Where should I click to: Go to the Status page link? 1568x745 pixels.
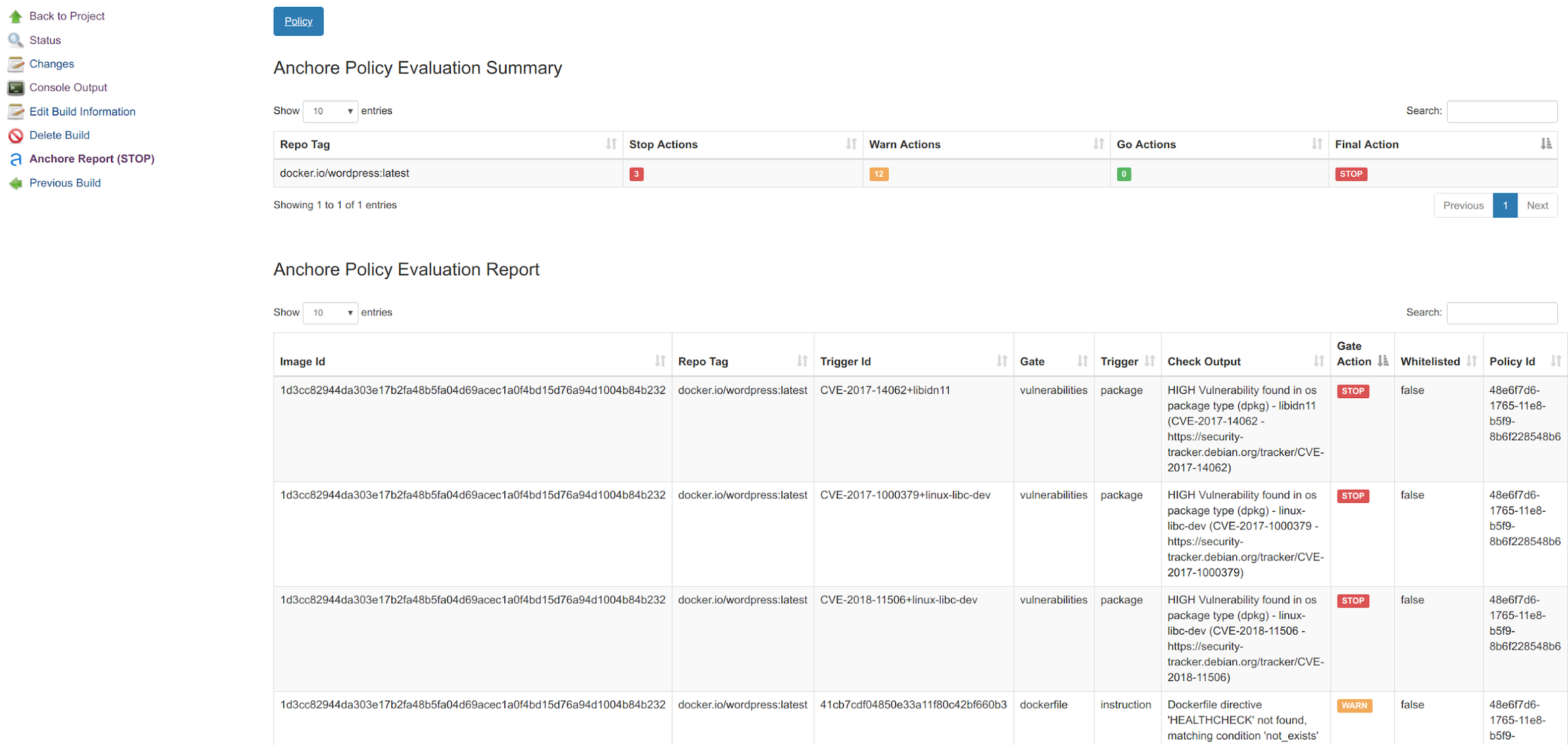(x=45, y=40)
